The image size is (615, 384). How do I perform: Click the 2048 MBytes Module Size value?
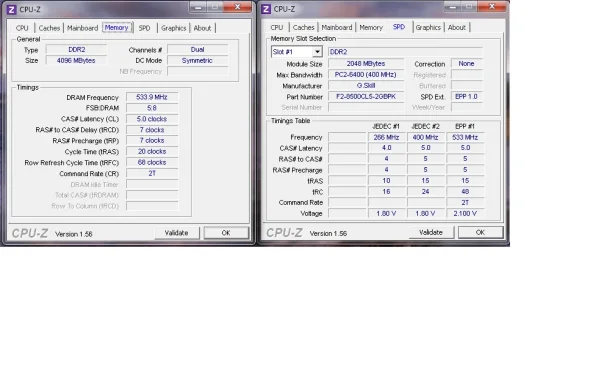366,64
